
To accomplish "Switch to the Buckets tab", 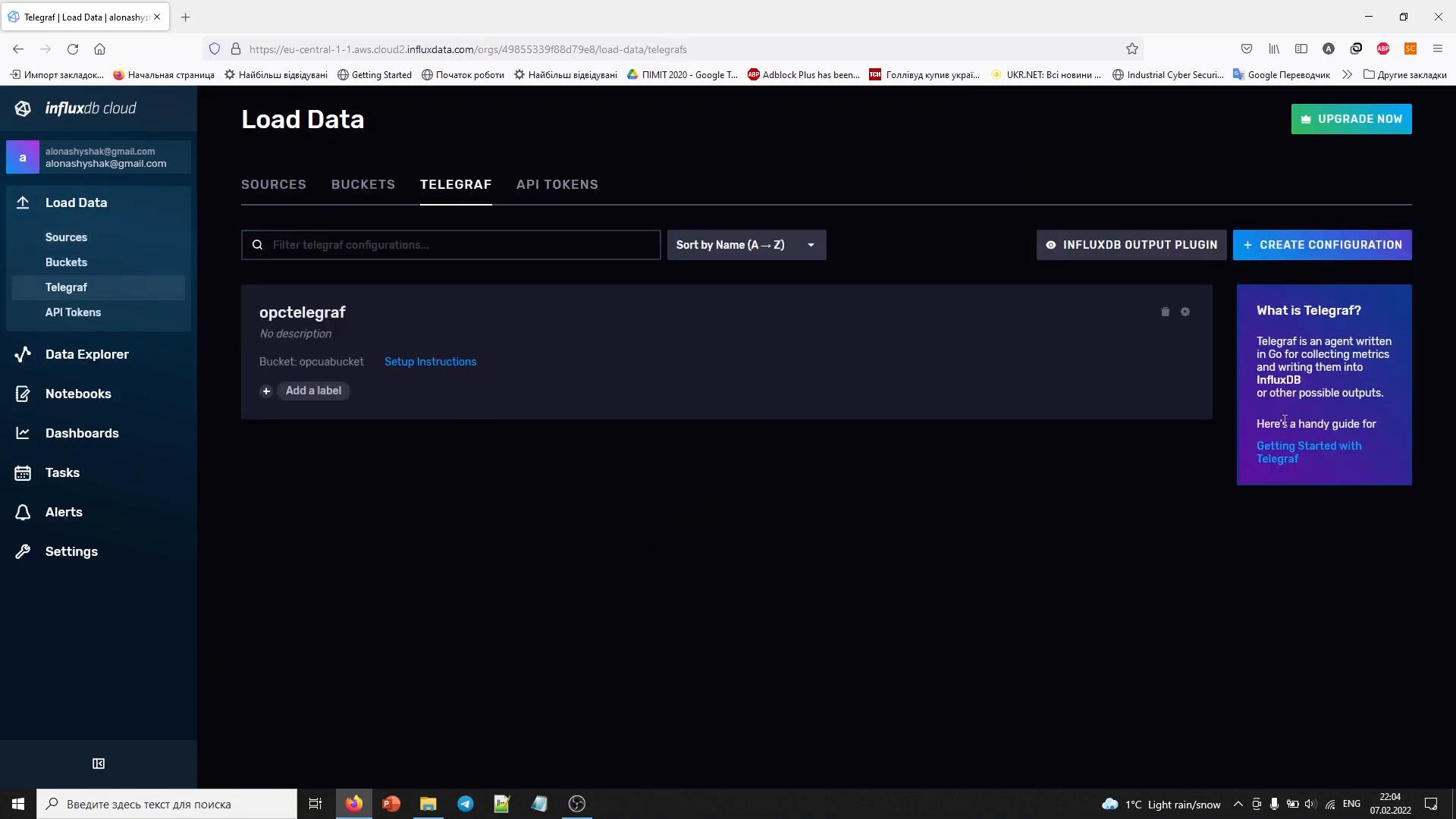I will [x=363, y=184].
